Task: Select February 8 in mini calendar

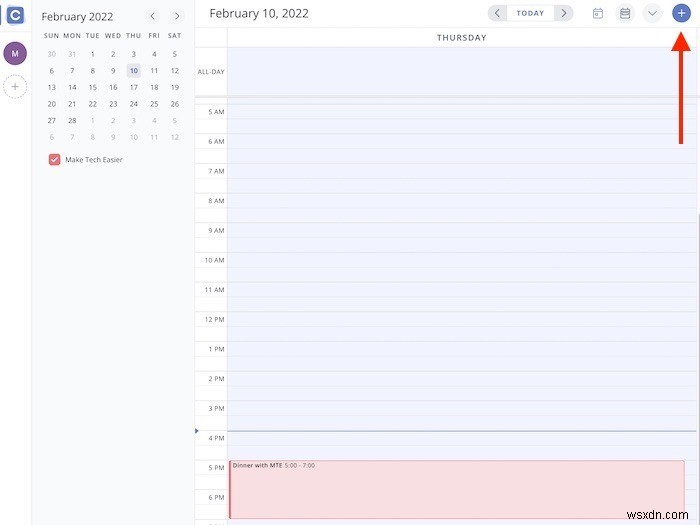Action: point(92,71)
